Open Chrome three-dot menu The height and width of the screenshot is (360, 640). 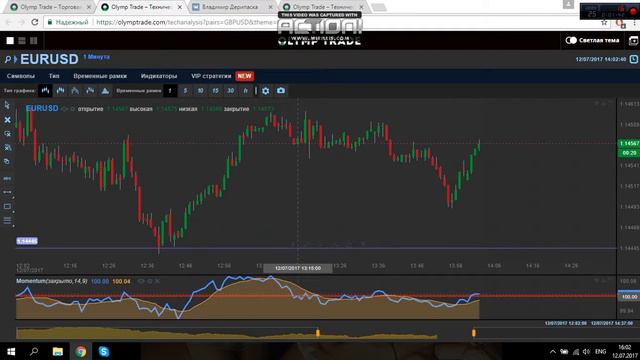tap(634, 22)
